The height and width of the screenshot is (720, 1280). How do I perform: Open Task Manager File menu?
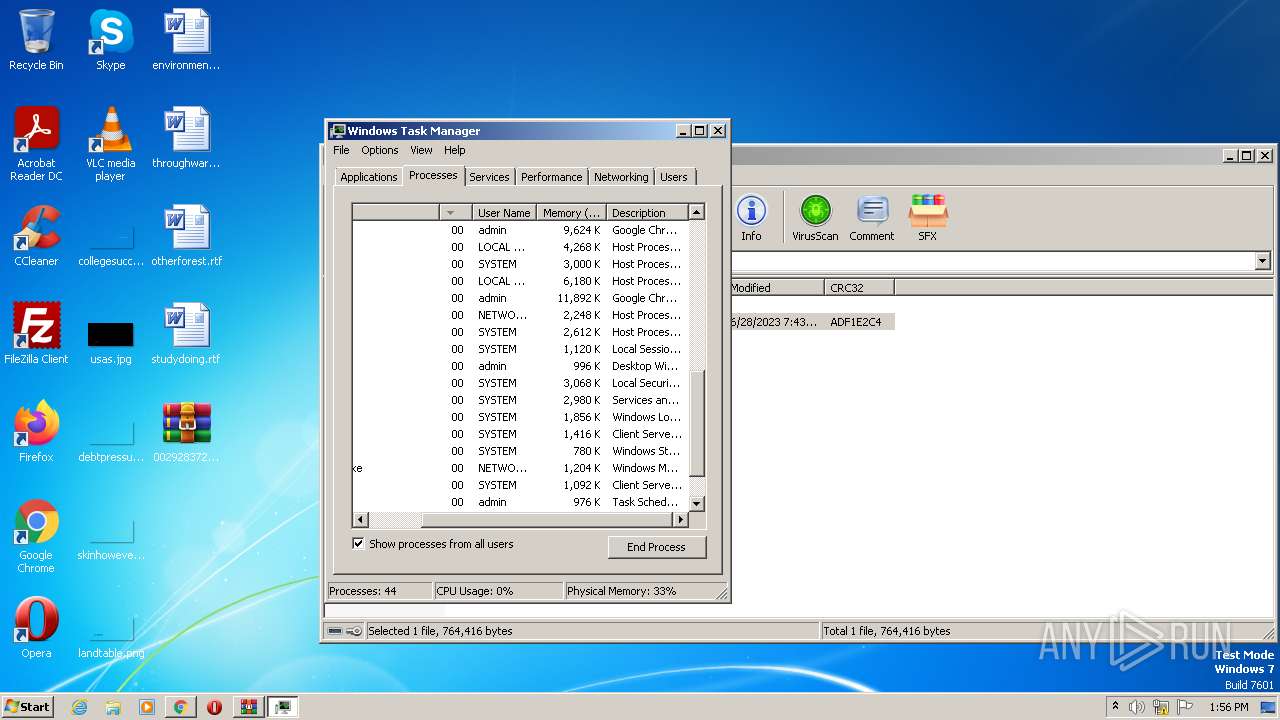[341, 150]
